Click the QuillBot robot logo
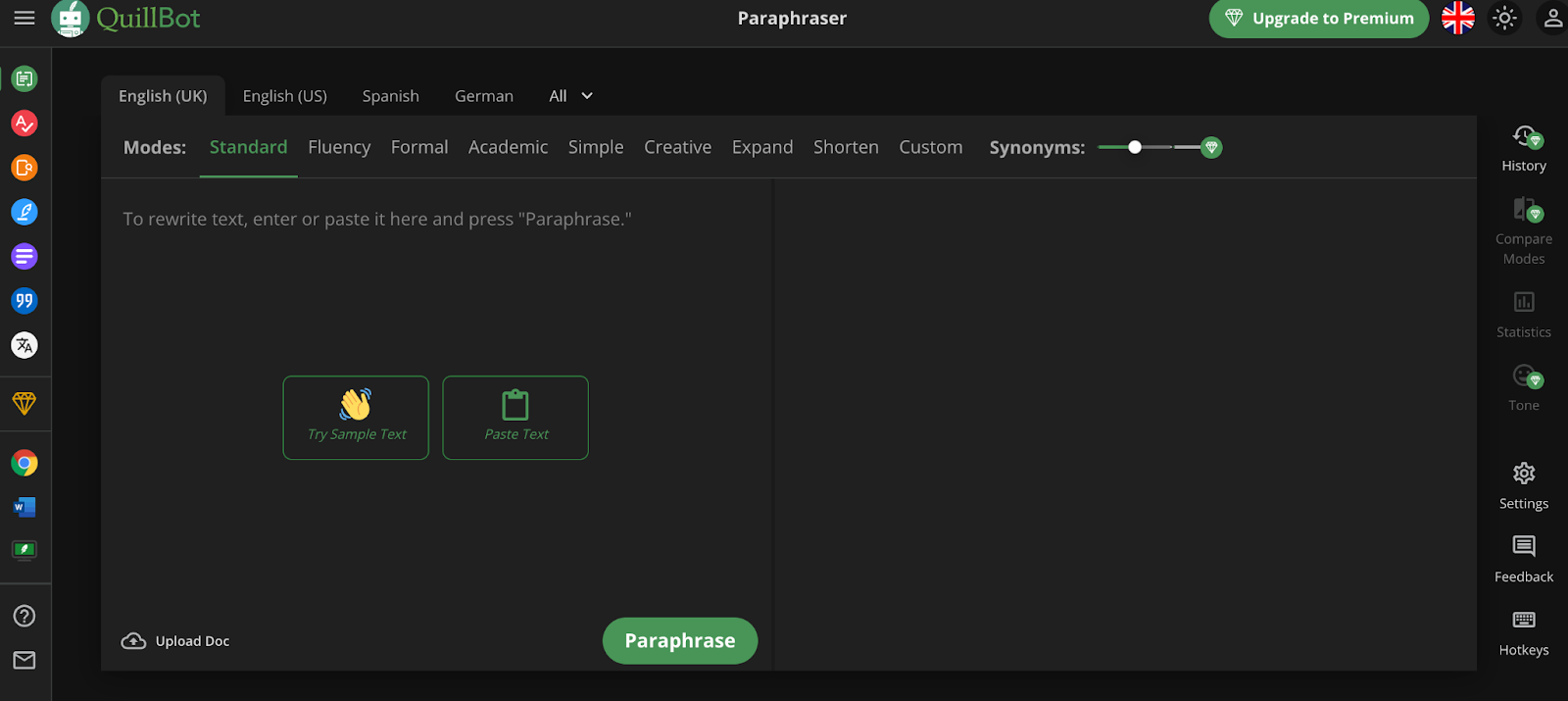Screen dimensions: 1568x701 point(71,18)
